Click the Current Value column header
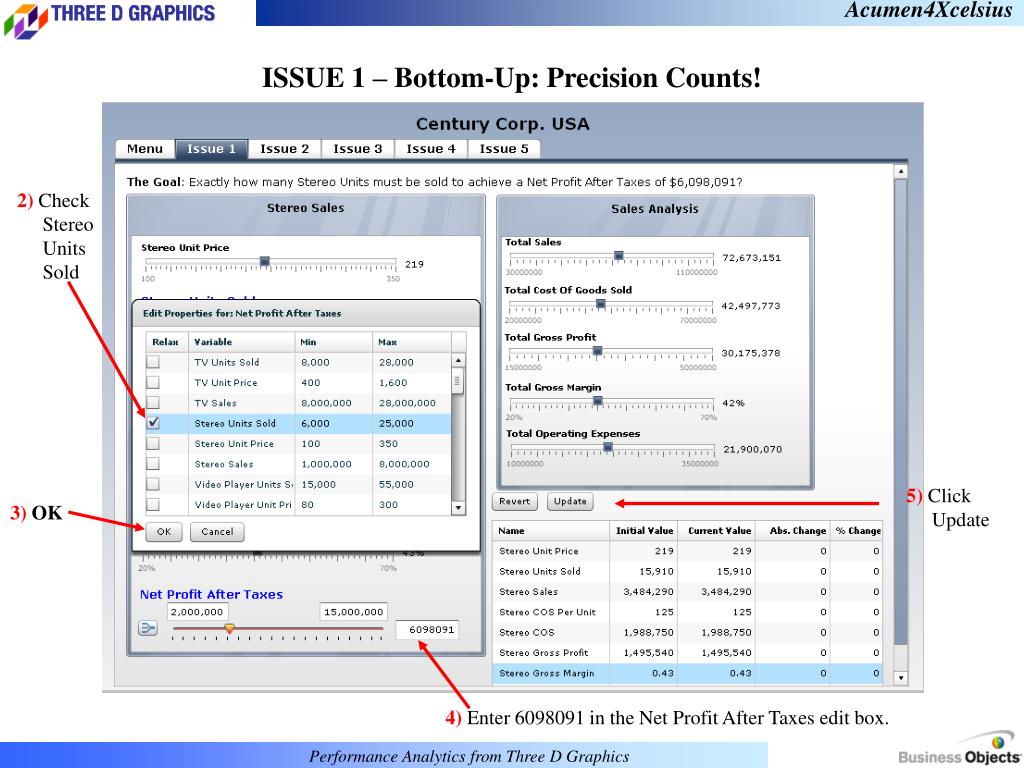The image size is (1024, 768). [x=716, y=531]
